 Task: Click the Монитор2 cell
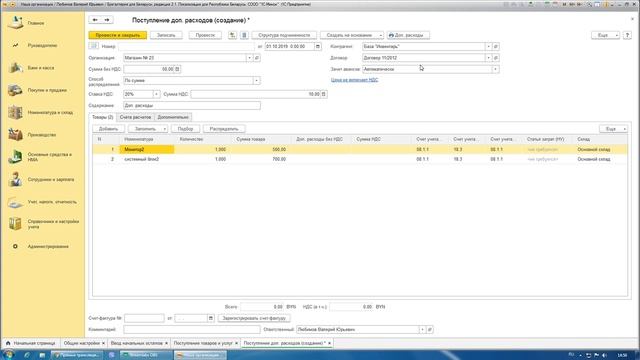coord(147,149)
